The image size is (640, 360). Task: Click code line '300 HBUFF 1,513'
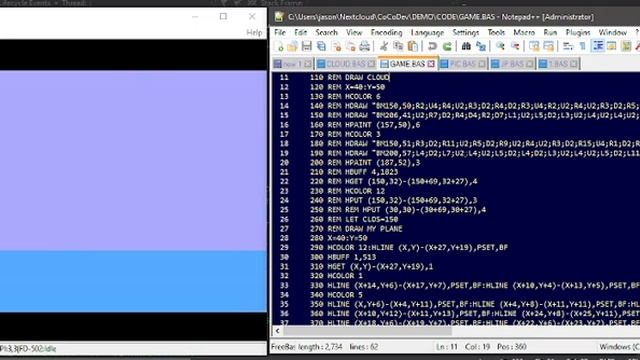pyautogui.click(x=343, y=257)
